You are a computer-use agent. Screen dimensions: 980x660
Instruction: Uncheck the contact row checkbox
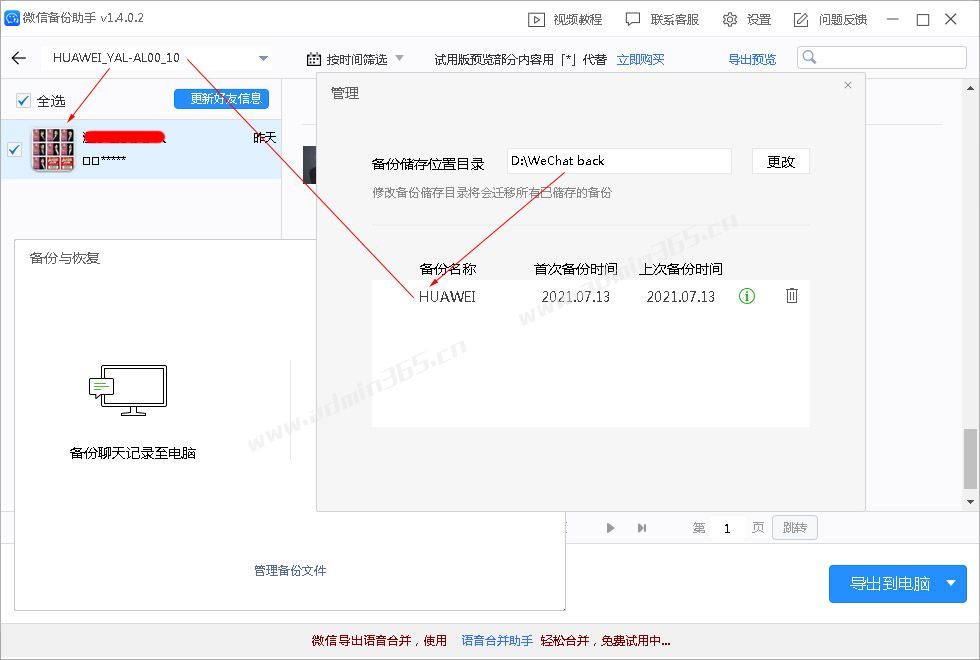(14, 149)
